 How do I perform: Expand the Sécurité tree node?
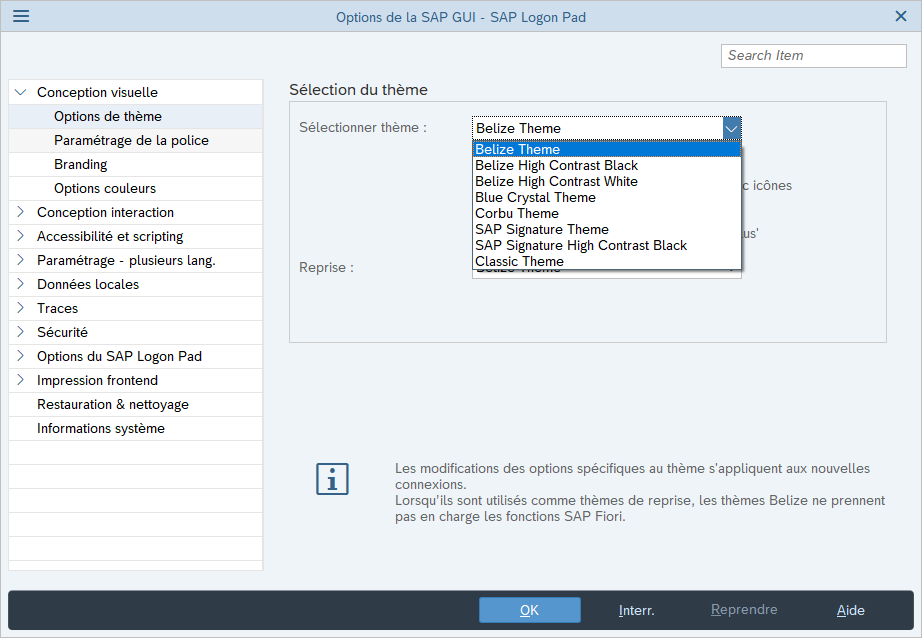(21, 332)
